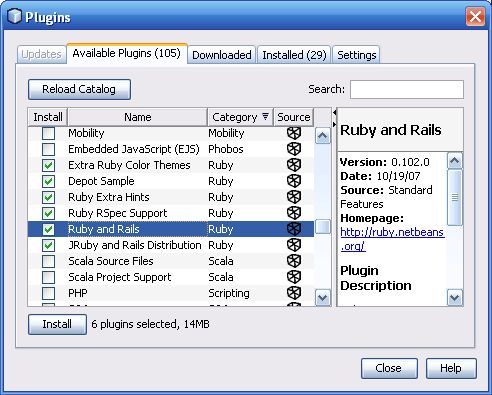
Task: Click the plugin list scroll-down arrow
Action: pos(322,297)
